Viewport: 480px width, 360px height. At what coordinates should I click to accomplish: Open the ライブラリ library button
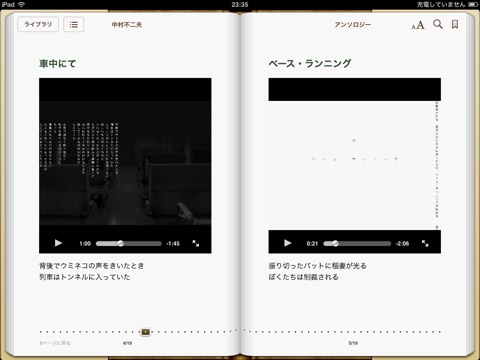pos(38,24)
